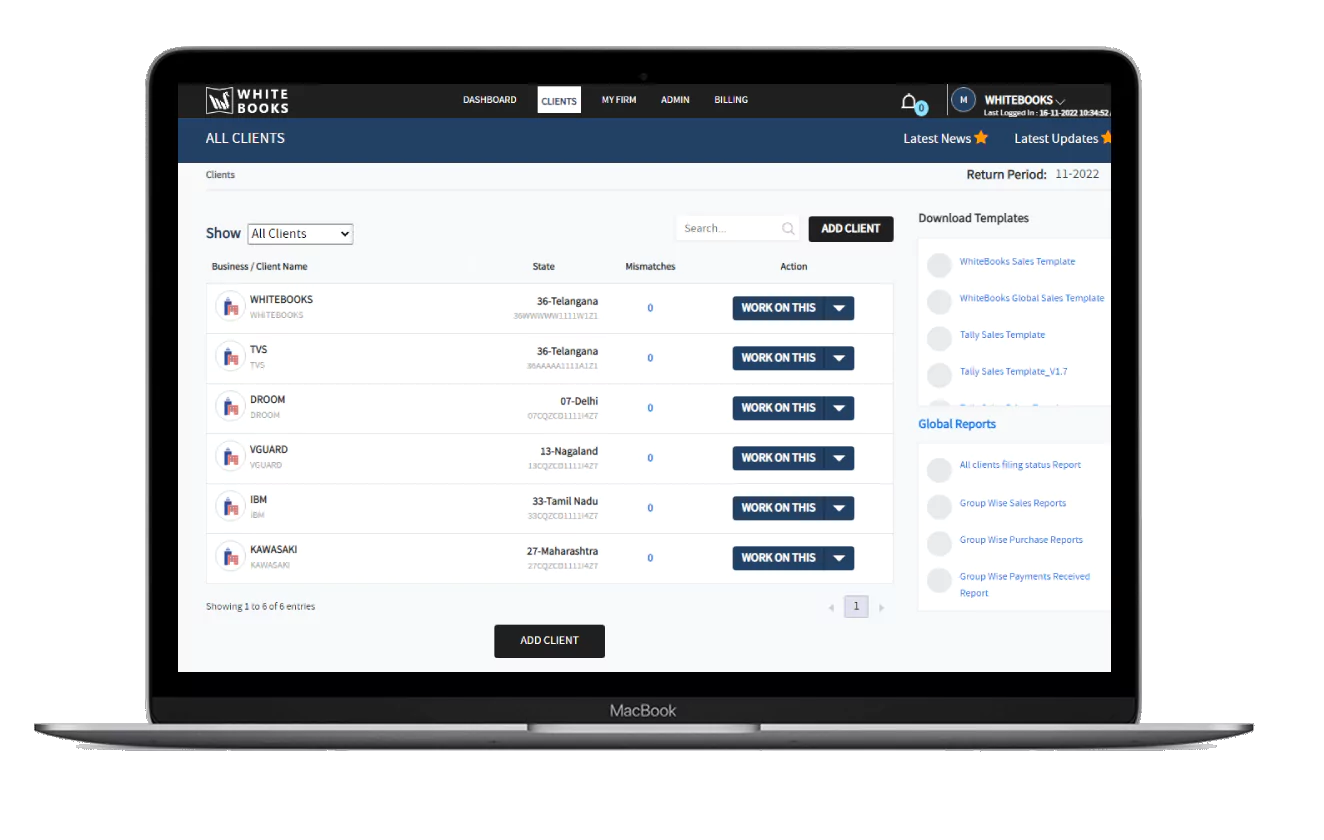The image size is (1324, 840).
Task: Click icon beside All clients filing status Report
Action: (939, 470)
